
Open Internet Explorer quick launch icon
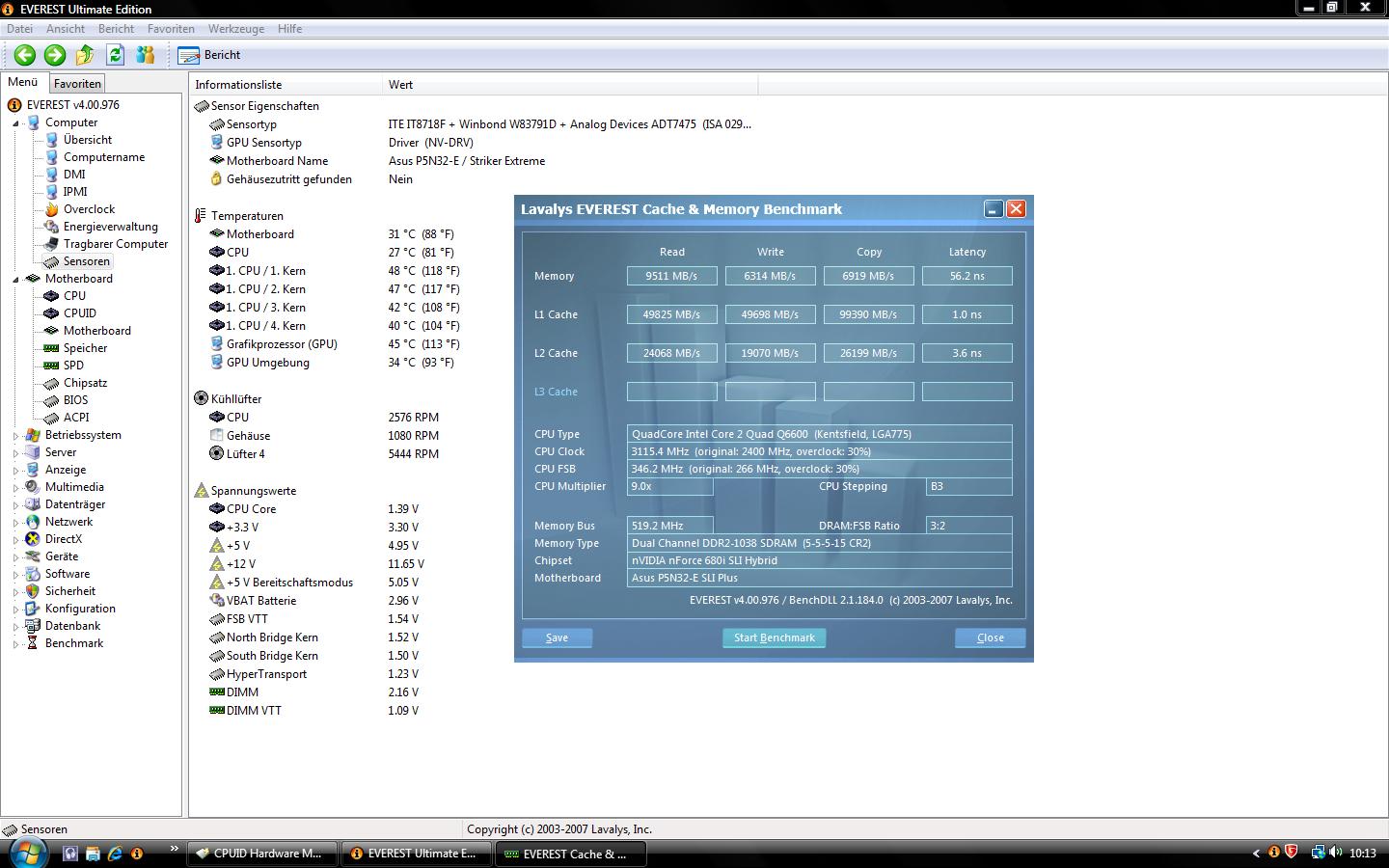pos(115,854)
